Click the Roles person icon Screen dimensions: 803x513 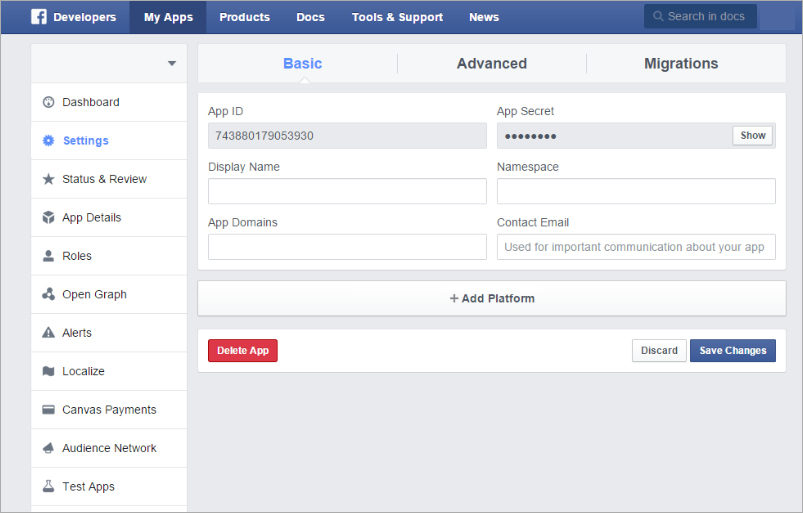pyautogui.click(x=48, y=255)
